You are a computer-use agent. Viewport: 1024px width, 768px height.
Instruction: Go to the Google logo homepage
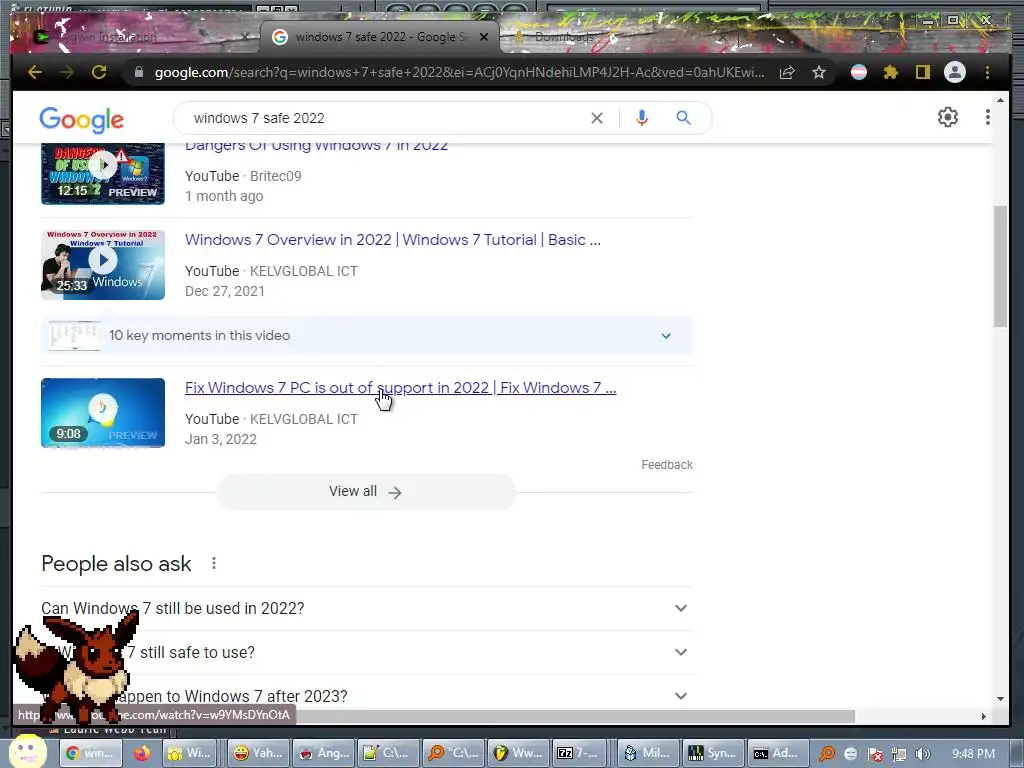pos(82,120)
